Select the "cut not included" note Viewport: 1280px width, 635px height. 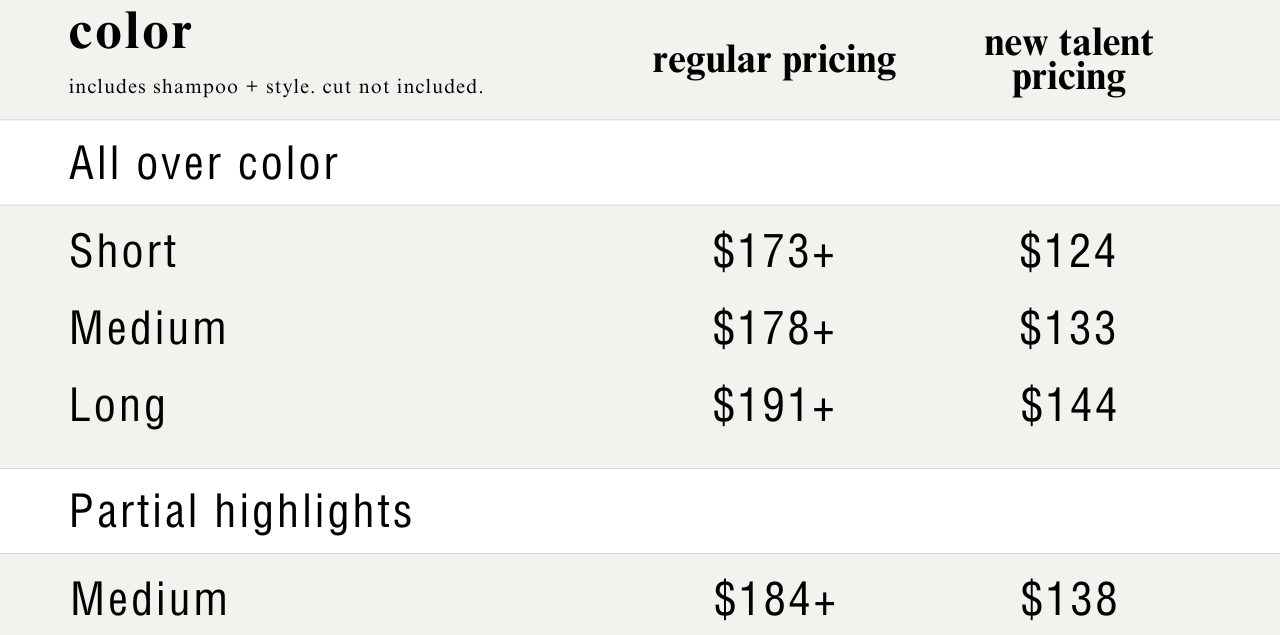(402, 87)
